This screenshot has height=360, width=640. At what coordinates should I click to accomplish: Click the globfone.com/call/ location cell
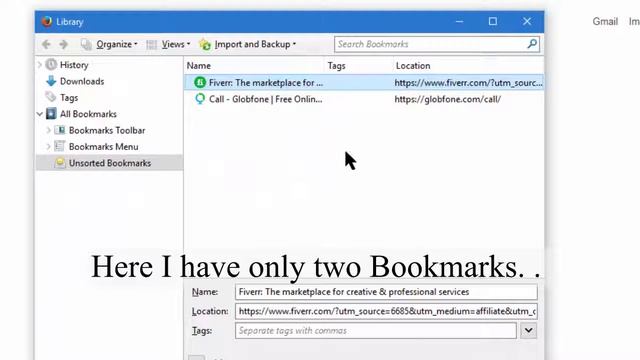pos(447,99)
